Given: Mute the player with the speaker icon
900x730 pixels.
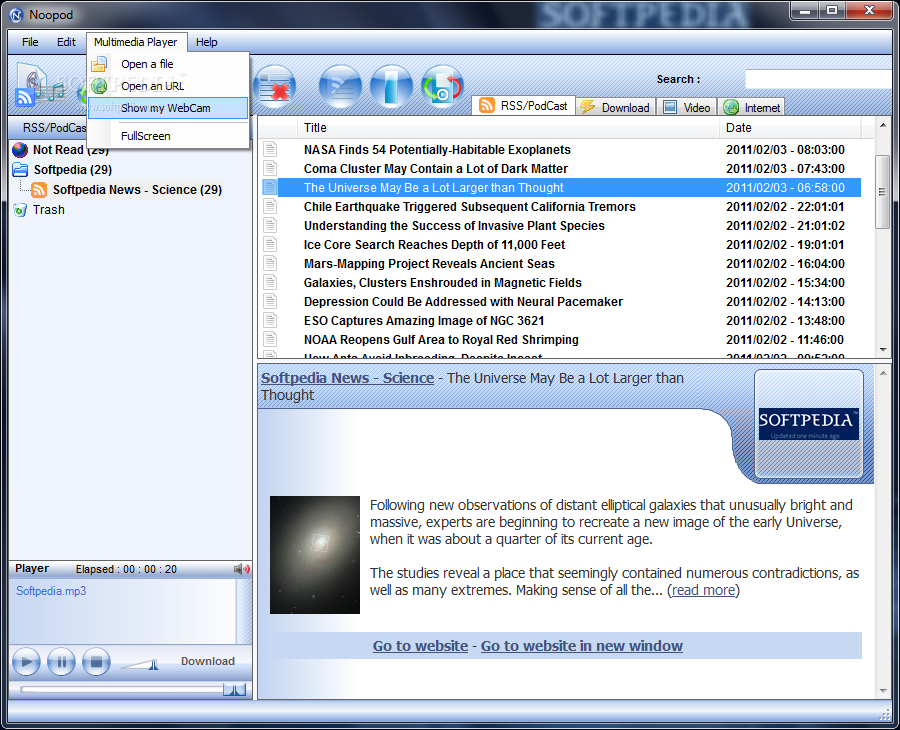Looking at the screenshot, I should (x=242, y=569).
